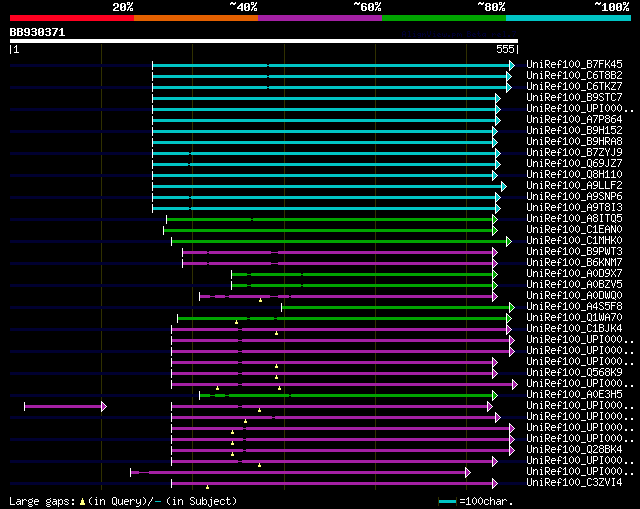Open hit UniRef100_B9STC7

(574, 98)
